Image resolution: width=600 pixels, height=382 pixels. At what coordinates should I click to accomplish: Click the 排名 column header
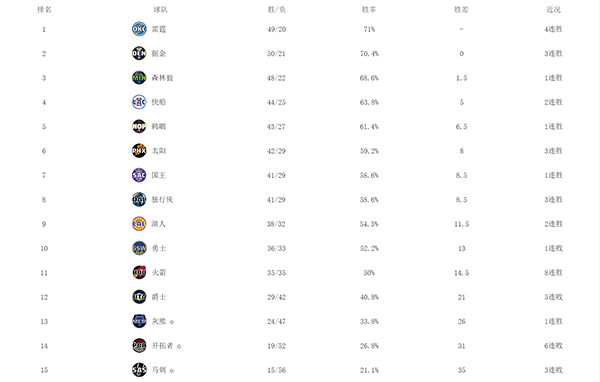(x=44, y=10)
